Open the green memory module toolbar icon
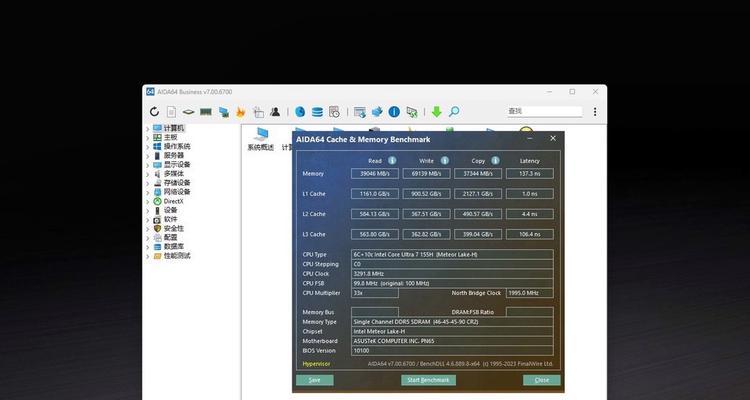Screen dimensions: 750x400 coord(206,112)
